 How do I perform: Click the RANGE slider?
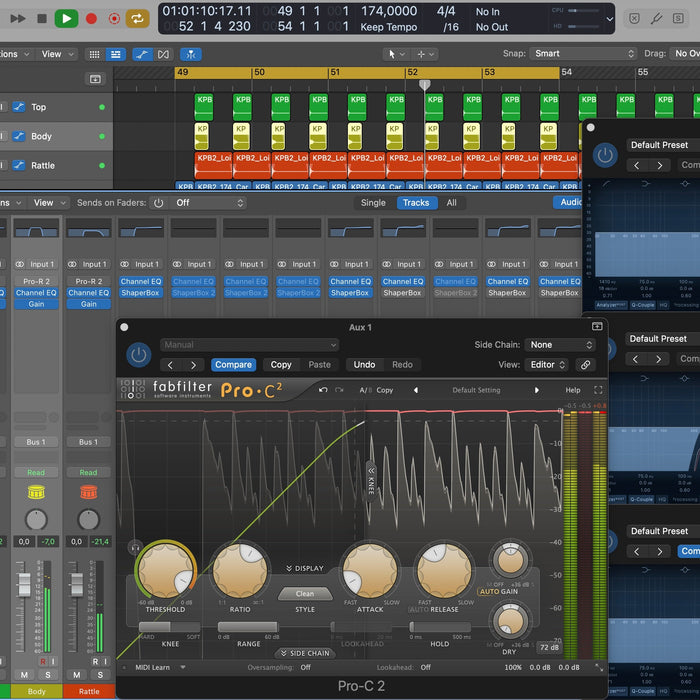[248, 627]
